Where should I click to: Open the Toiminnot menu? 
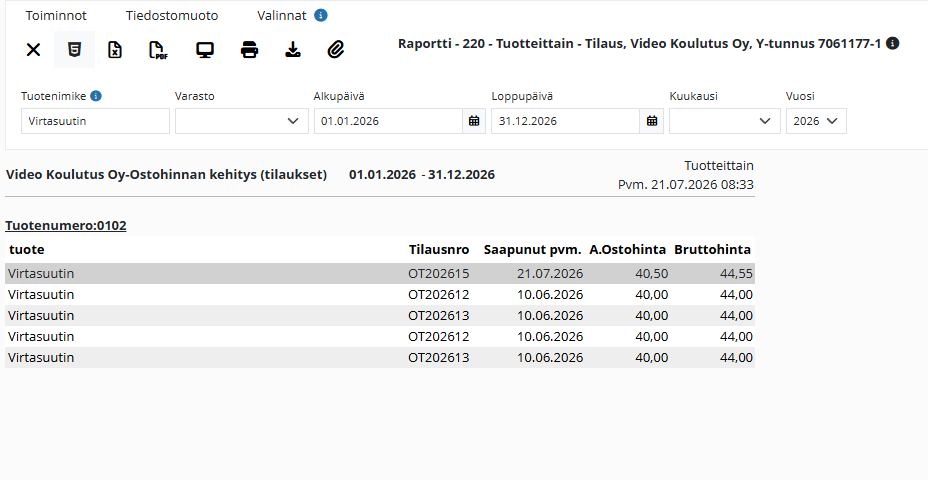pyautogui.click(x=56, y=15)
